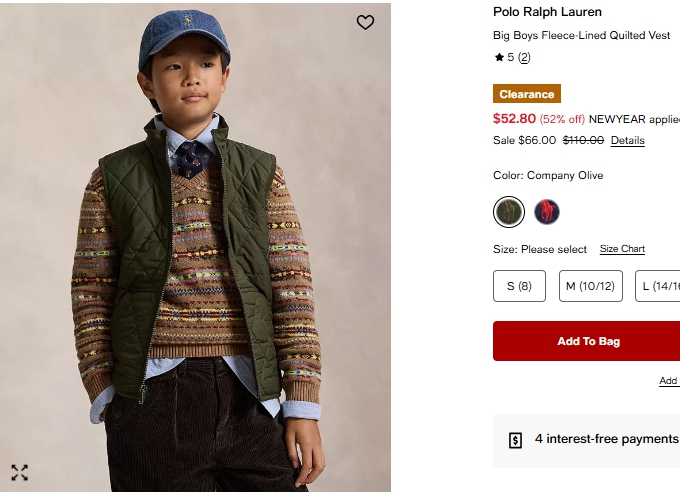Open the Size Chart link
The width and height of the screenshot is (680, 492).
[622, 249]
